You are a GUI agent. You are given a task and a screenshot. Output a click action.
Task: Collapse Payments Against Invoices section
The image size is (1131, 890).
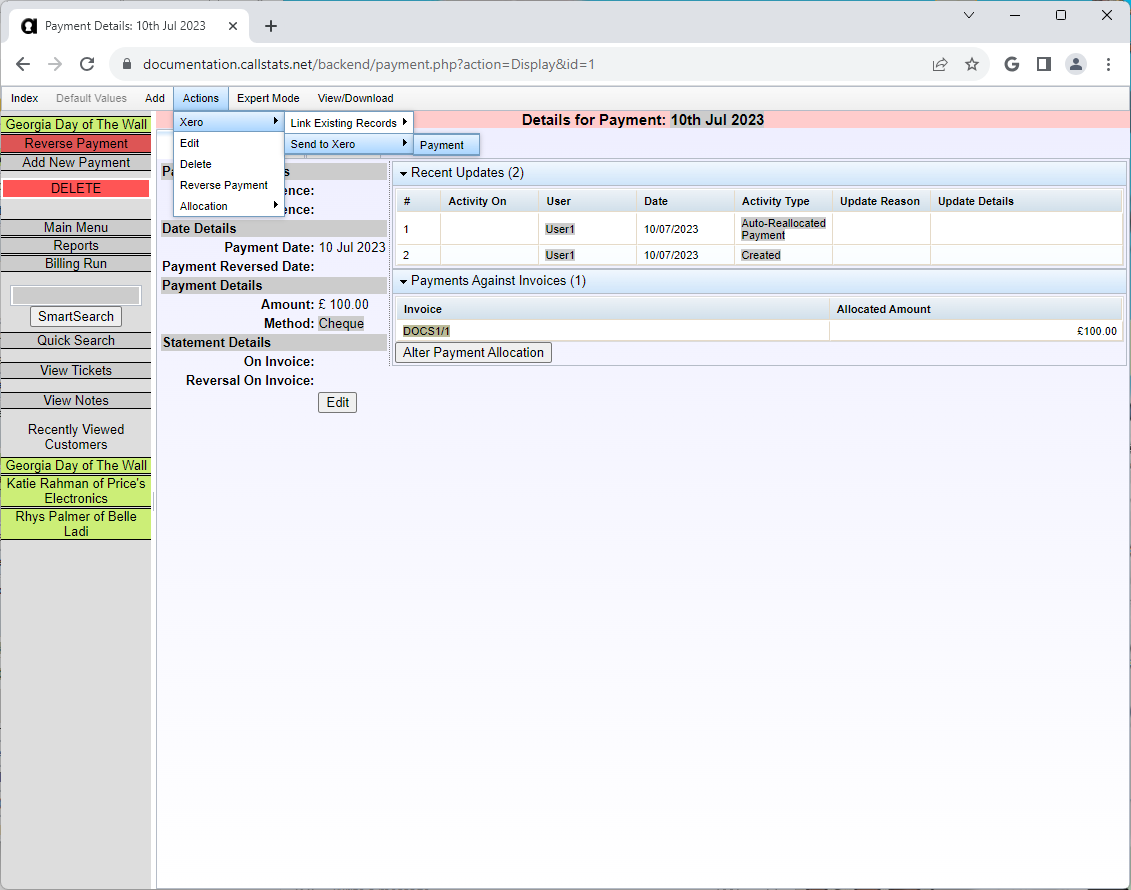(x=403, y=282)
